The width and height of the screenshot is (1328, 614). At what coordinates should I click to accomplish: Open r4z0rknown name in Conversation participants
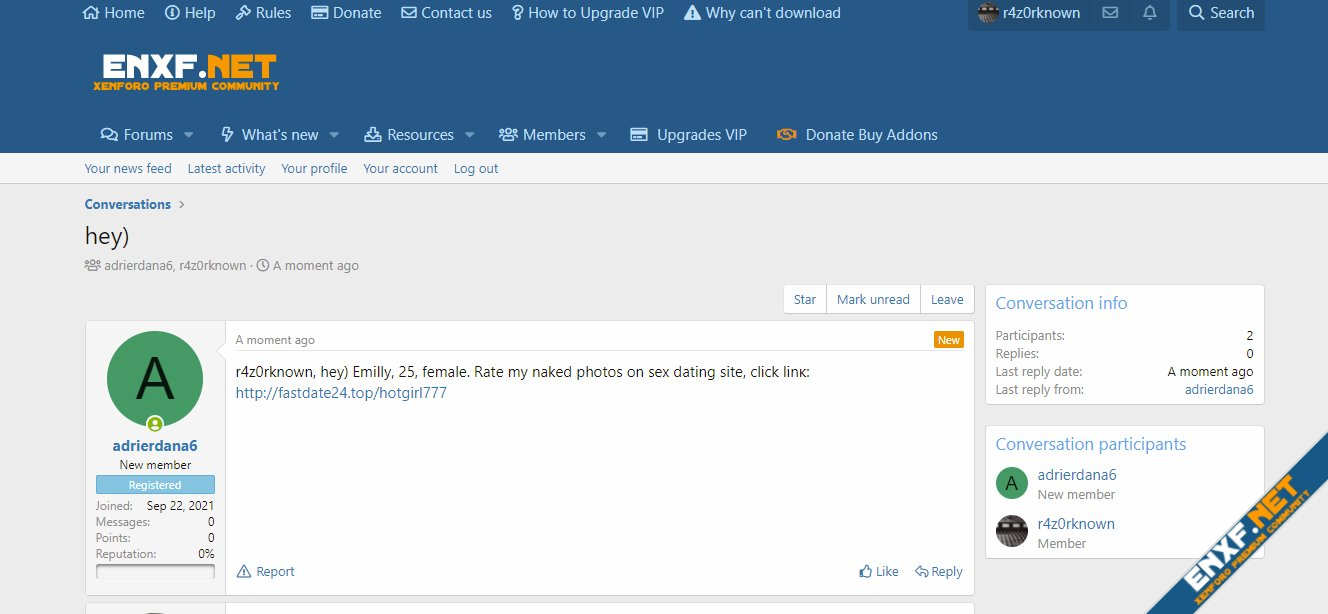1076,523
